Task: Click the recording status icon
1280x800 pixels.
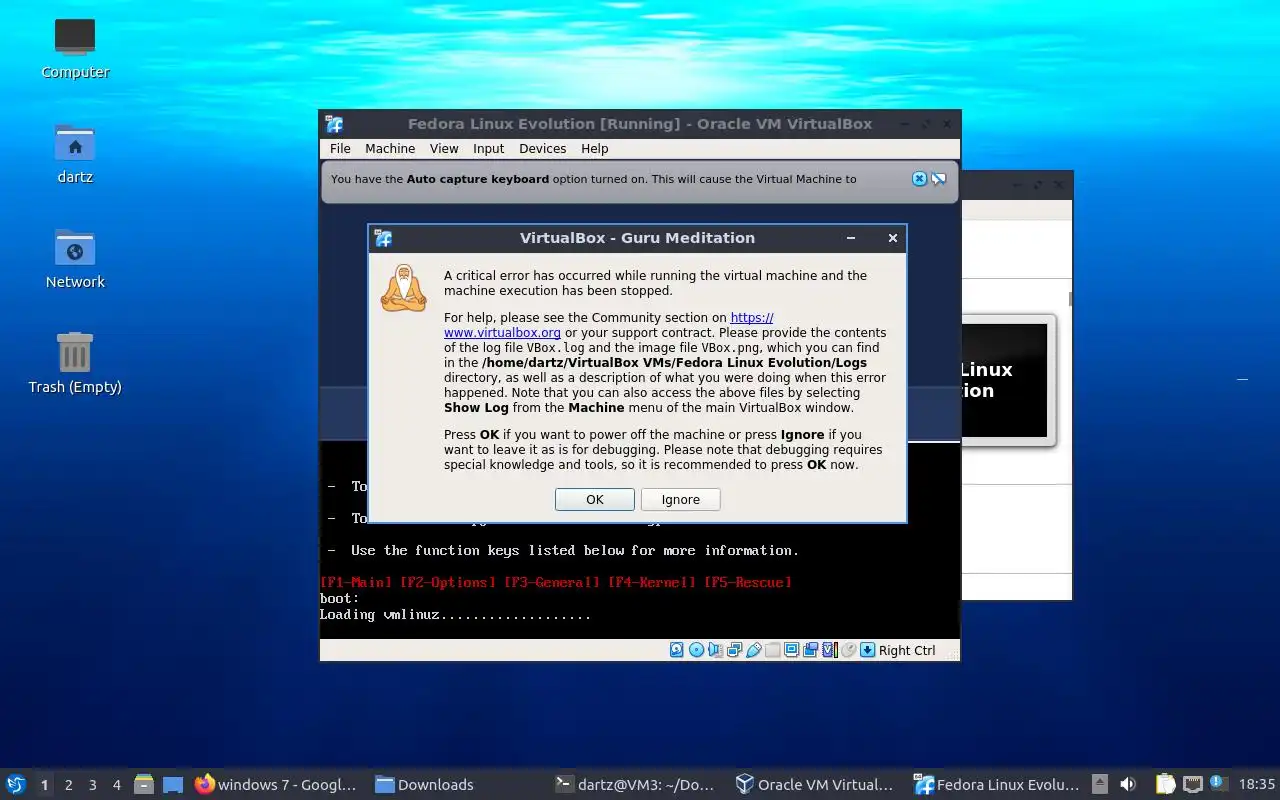Action: click(x=810, y=650)
